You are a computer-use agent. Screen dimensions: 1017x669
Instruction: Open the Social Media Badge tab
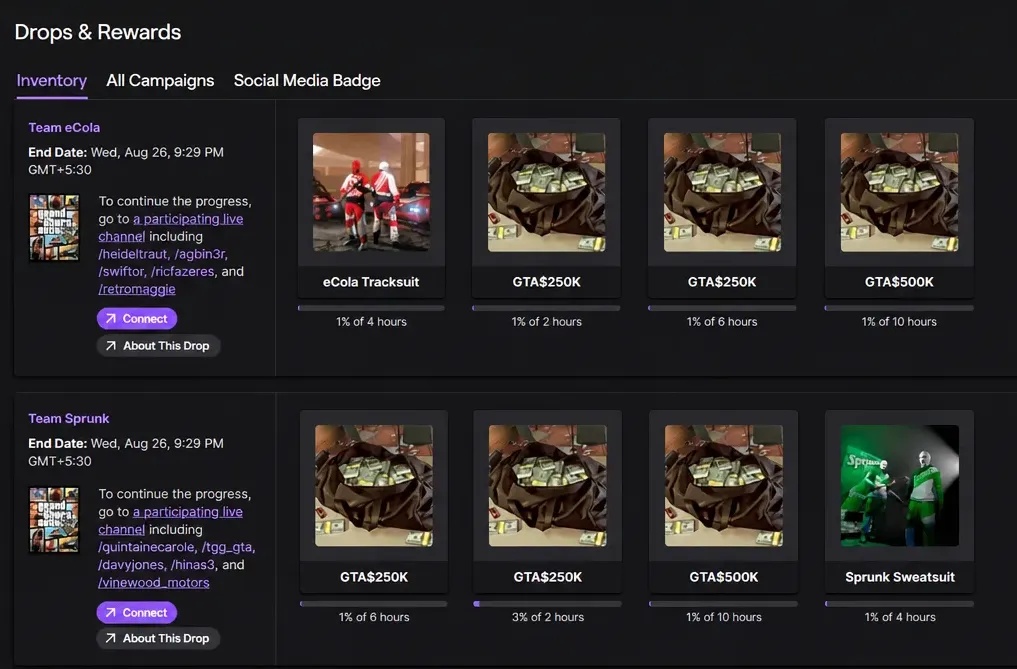coord(307,80)
